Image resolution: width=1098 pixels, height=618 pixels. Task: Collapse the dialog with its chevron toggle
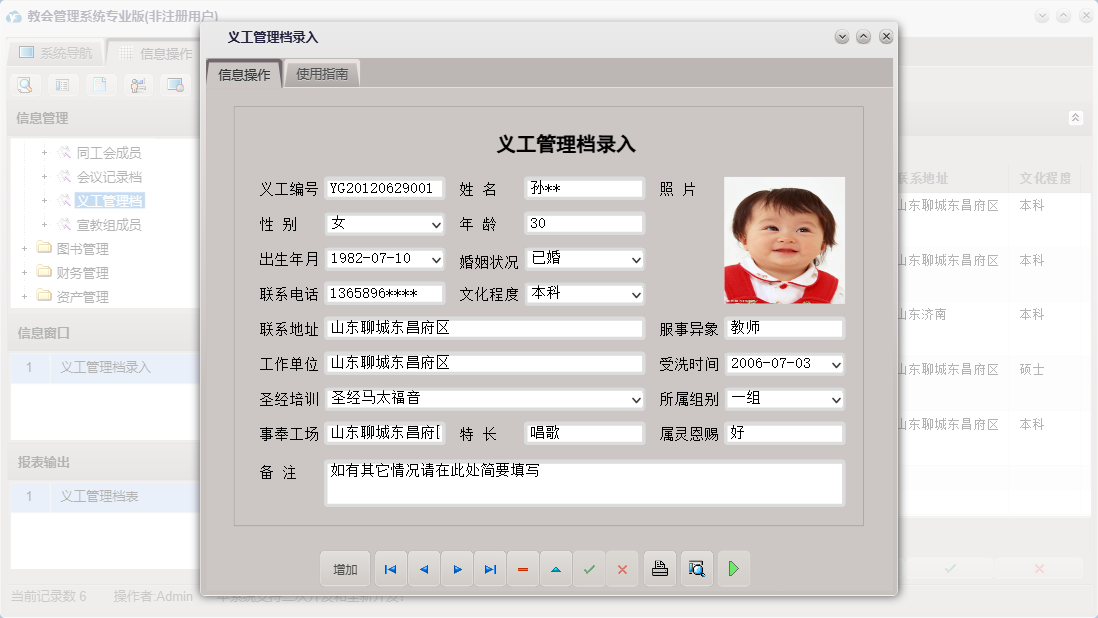(841, 36)
